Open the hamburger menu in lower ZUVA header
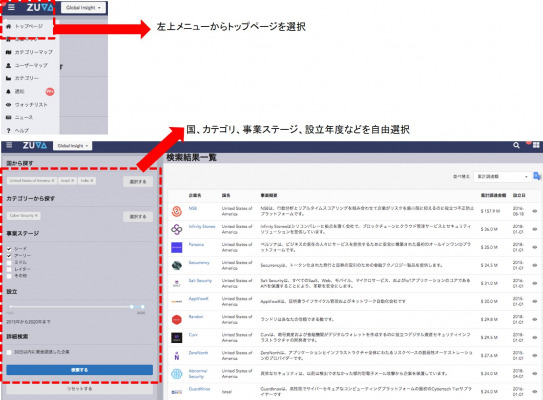The image size is (543, 400). [x=9, y=145]
